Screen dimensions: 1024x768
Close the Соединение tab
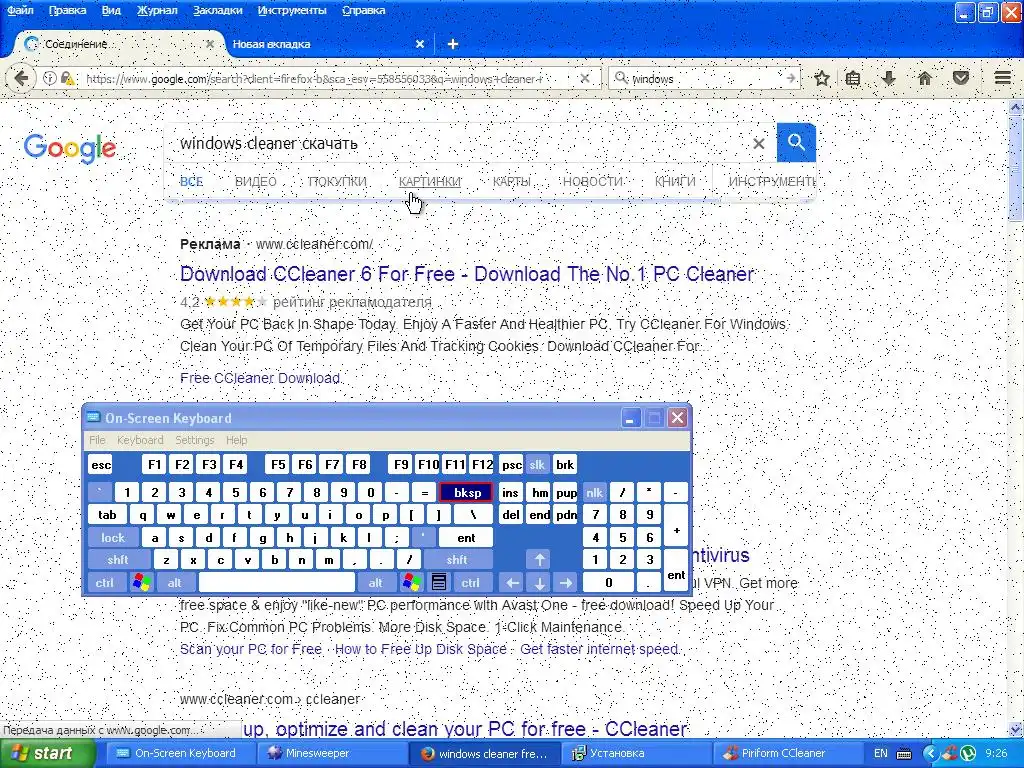[x=210, y=44]
